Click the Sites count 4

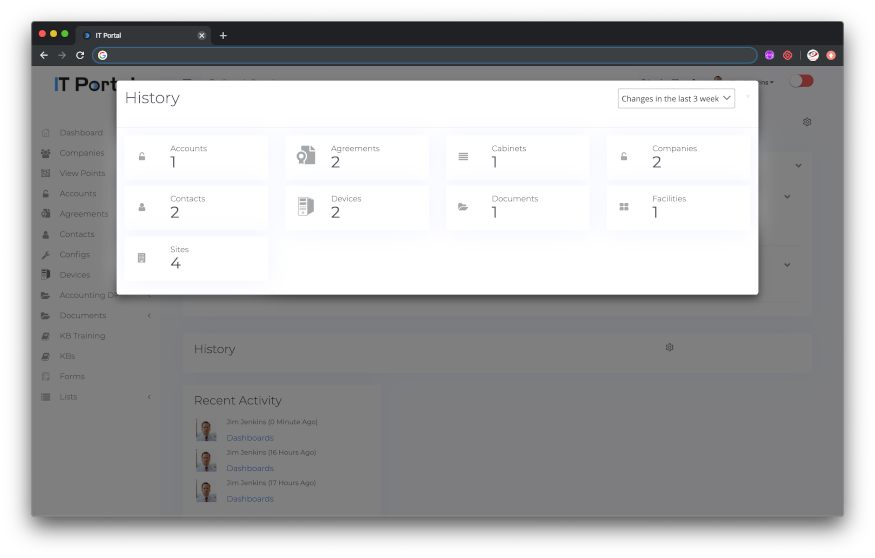pyautogui.click(x=175, y=263)
